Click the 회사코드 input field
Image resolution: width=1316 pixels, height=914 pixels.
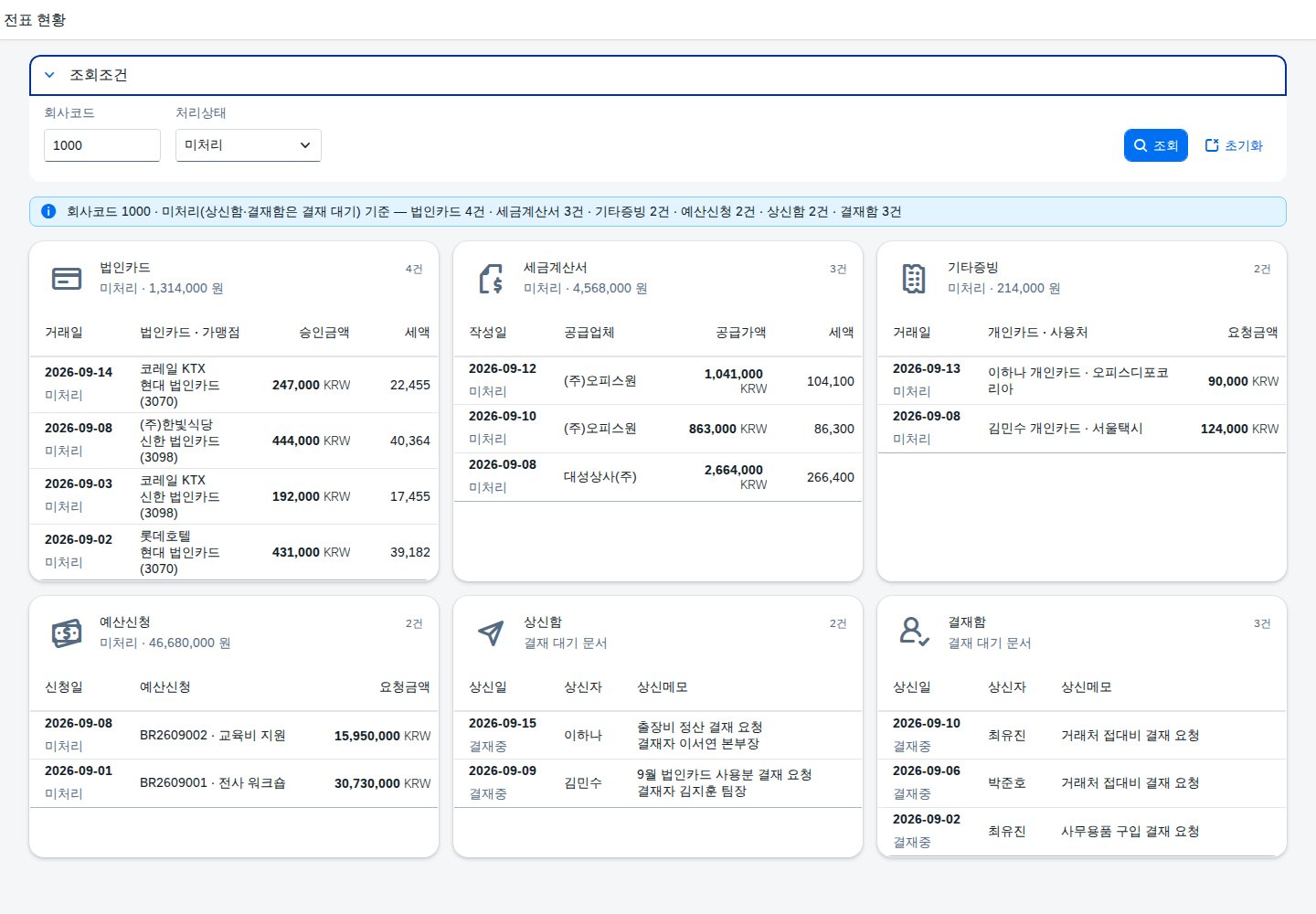(x=102, y=145)
